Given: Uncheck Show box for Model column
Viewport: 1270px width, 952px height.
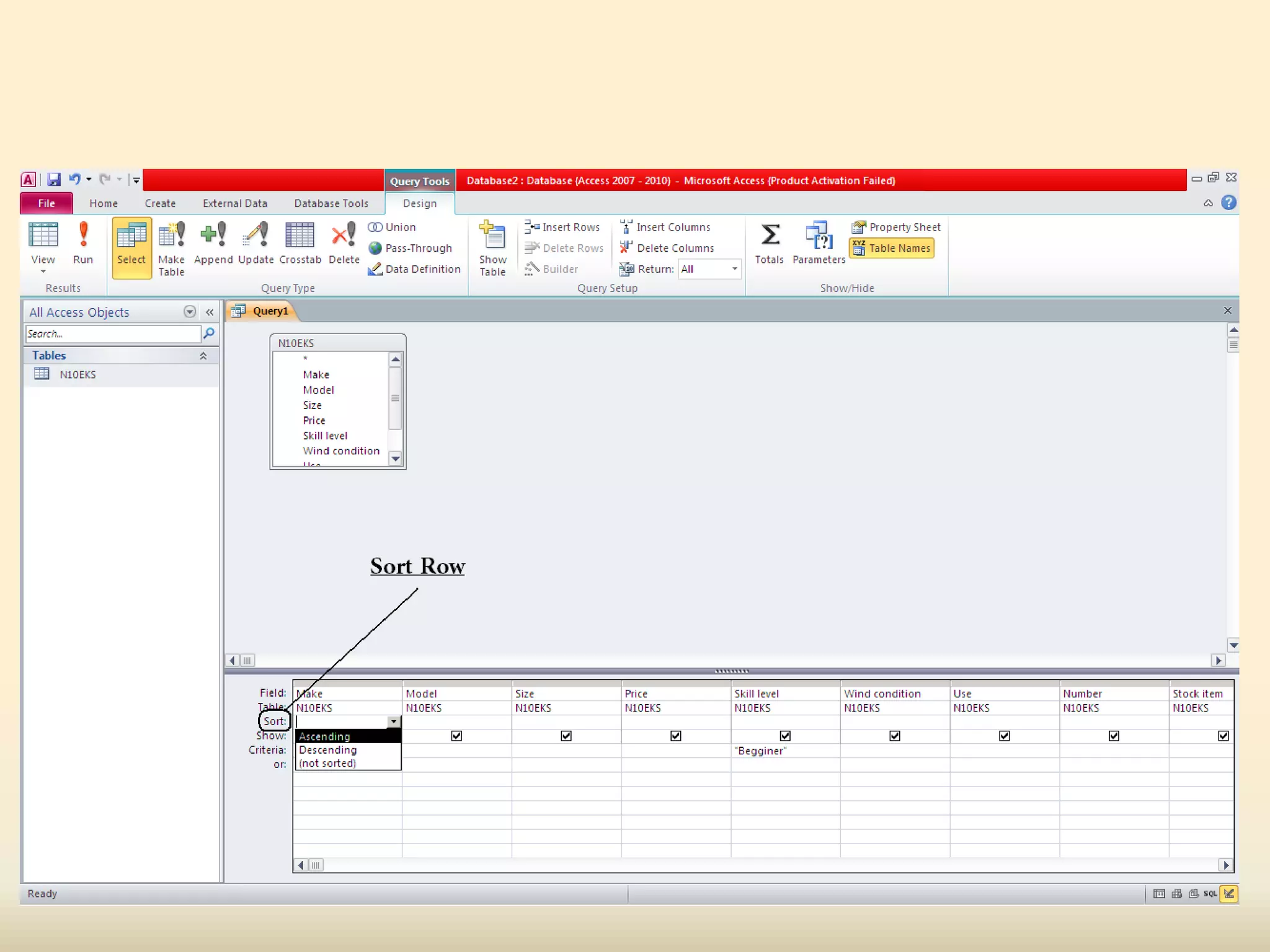Looking at the screenshot, I should pyautogui.click(x=456, y=736).
